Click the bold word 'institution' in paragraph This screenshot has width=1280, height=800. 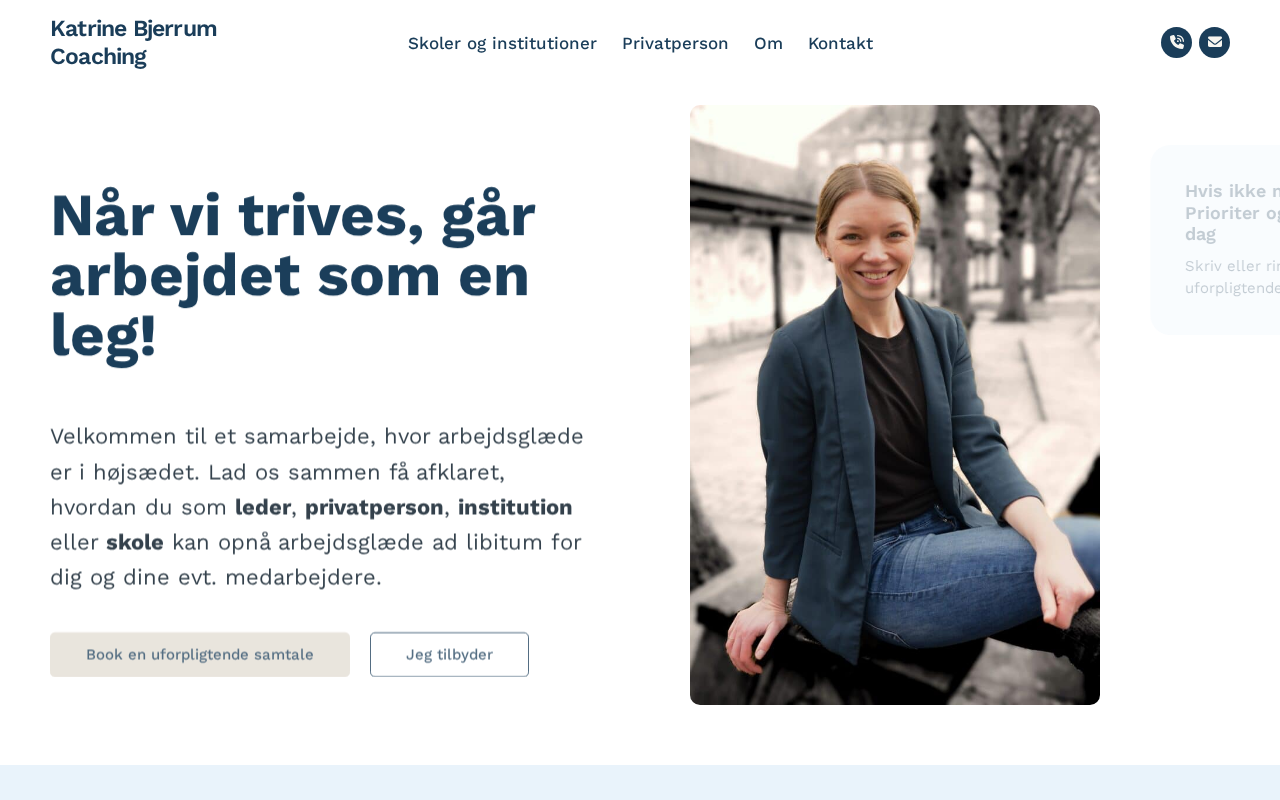(x=515, y=507)
